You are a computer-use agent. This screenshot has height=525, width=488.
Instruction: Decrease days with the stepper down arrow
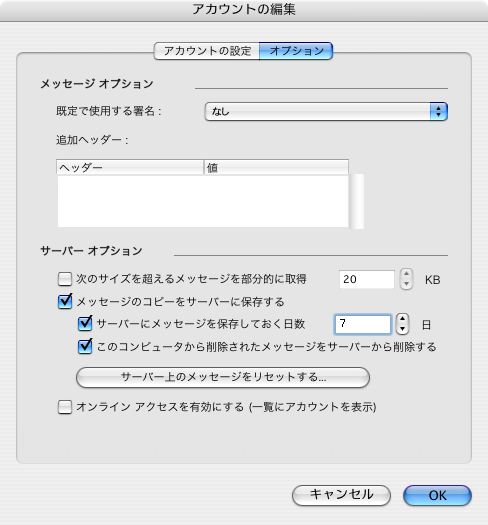(402, 329)
